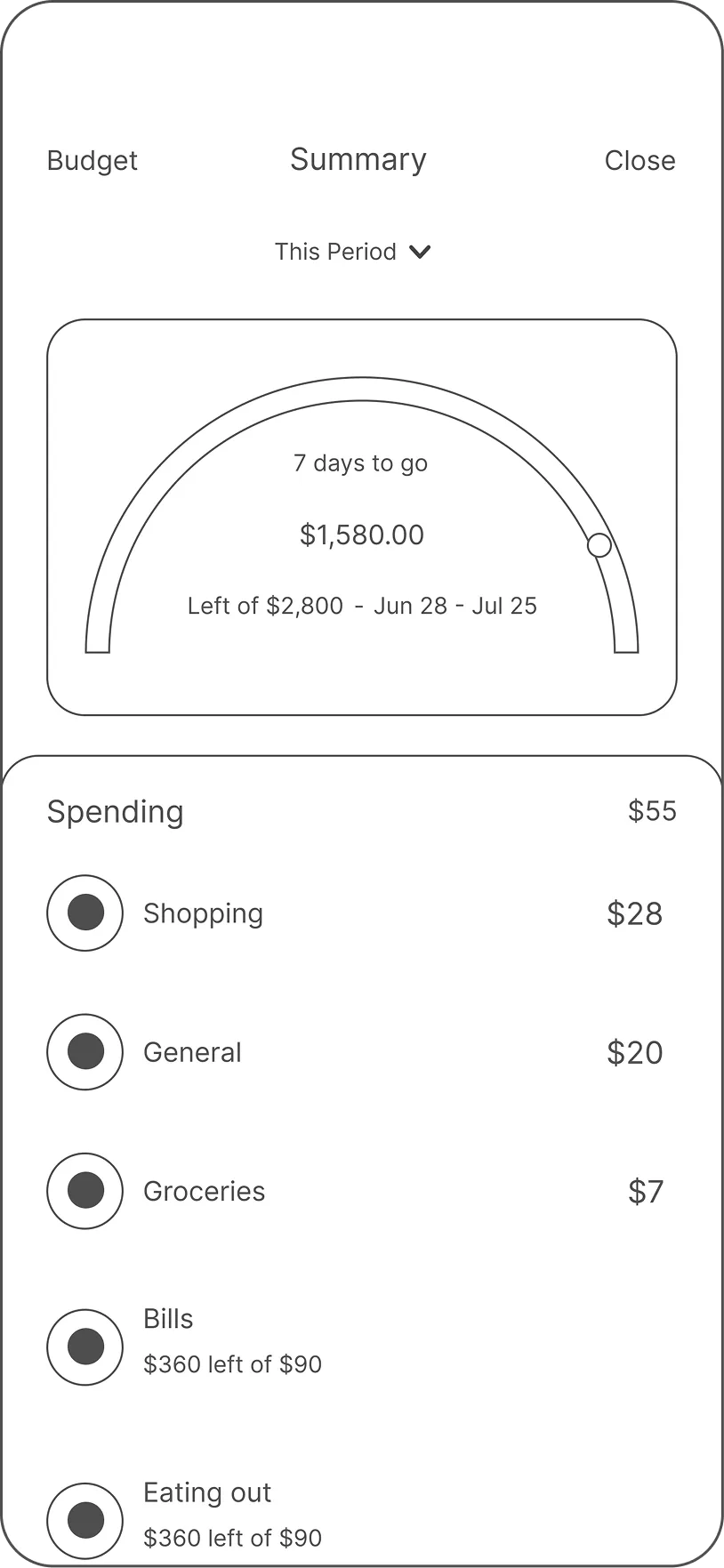Select the Bills row title
The width and height of the screenshot is (724, 1568).
point(168,1319)
